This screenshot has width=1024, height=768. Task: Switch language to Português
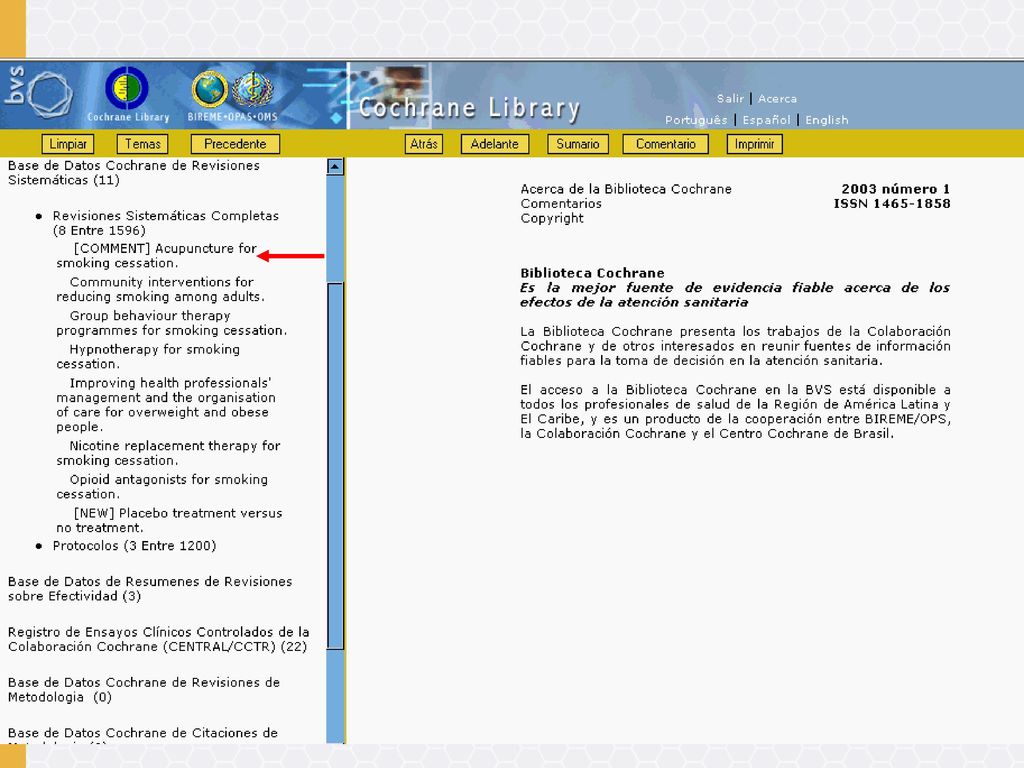tap(696, 120)
